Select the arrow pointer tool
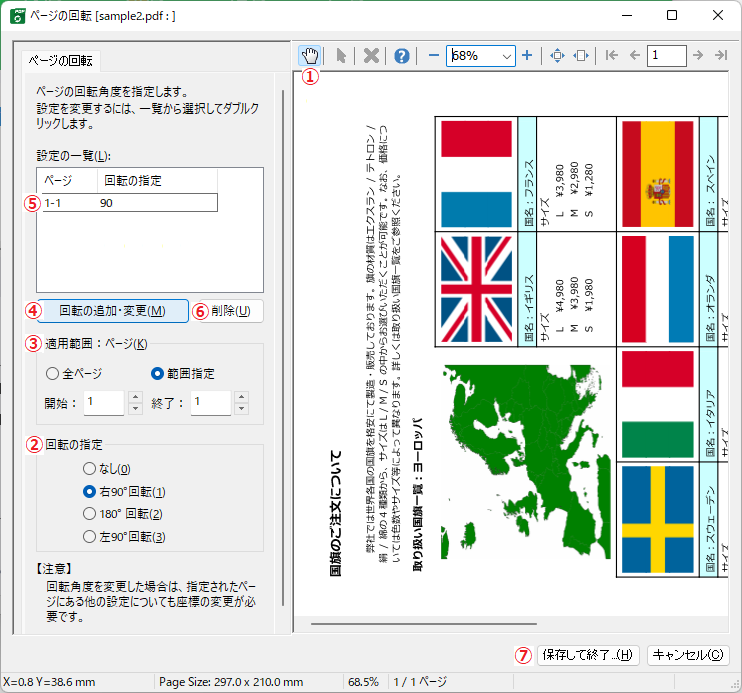742x693 pixels. (341, 56)
